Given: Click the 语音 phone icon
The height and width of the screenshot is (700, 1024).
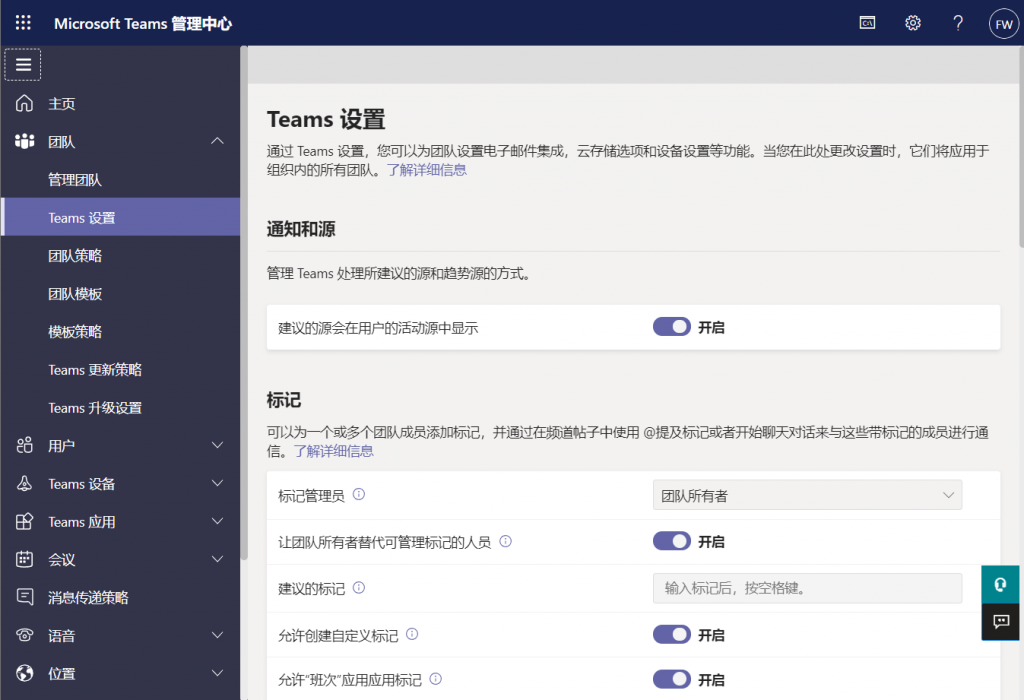Looking at the screenshot, I should (24, 635).
